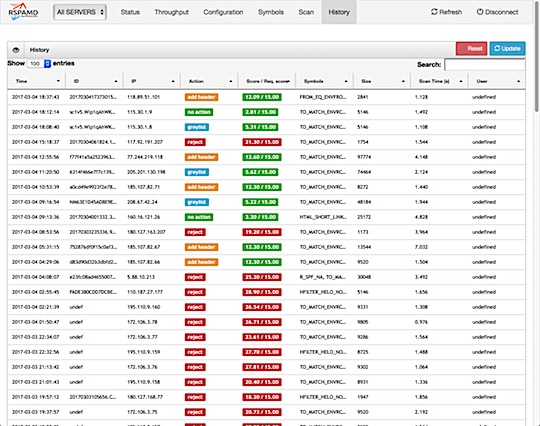The width and height of the screenshot is (540, 426).
Task: Click timestamp 2017-03-04 02:21:39
Action: click(35, 307)
